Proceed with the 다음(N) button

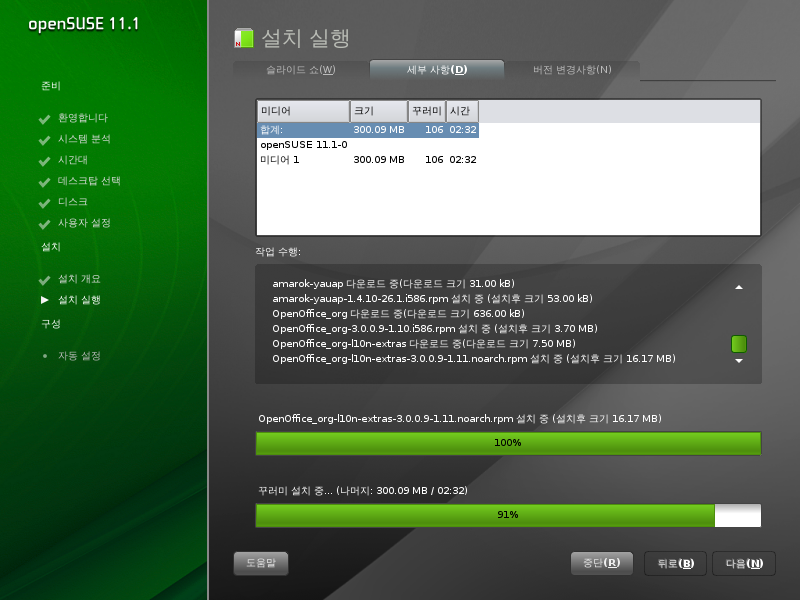click(x=744, y=563)
